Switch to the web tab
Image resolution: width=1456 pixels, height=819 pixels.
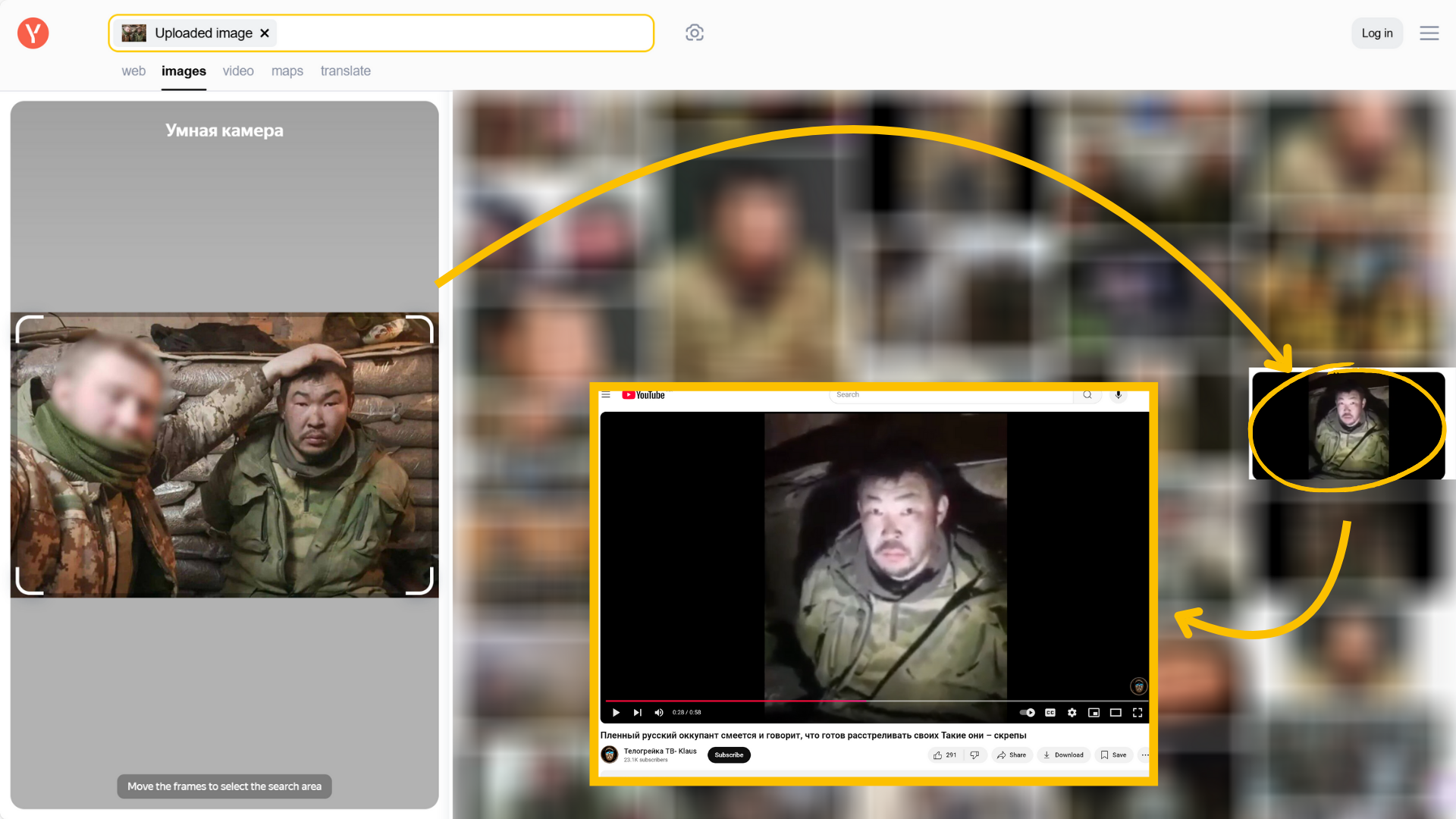133,71
